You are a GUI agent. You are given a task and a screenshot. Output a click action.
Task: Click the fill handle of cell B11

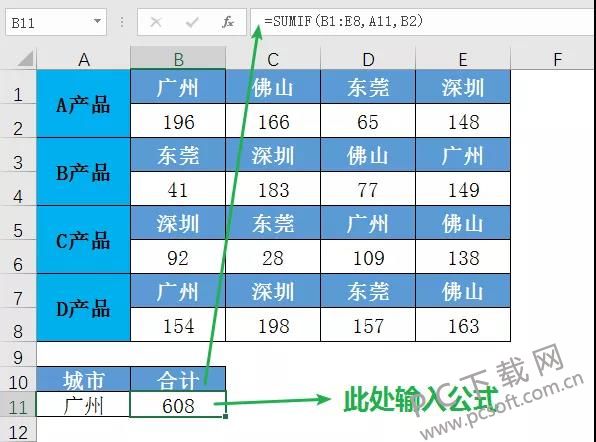click(226, 417)
